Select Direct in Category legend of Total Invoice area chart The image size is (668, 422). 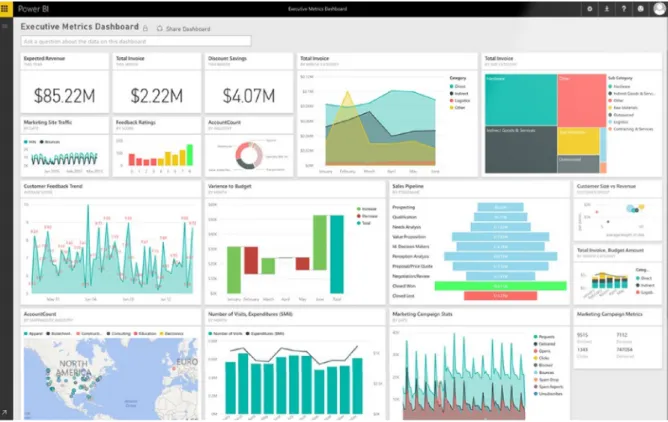[x=458, y=86]
